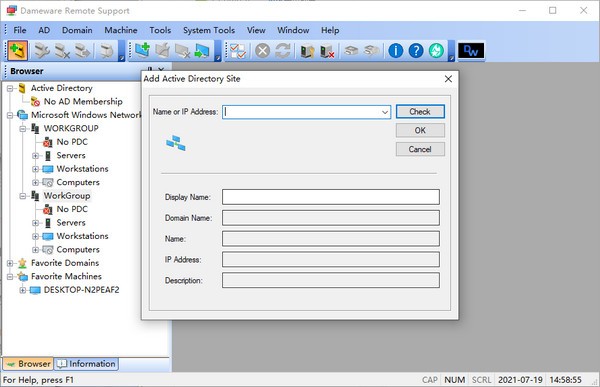Image resolution: width=600 pixels, height=387 pixels.
Task: Click the green update globe icon
Action: coord(436,51)
